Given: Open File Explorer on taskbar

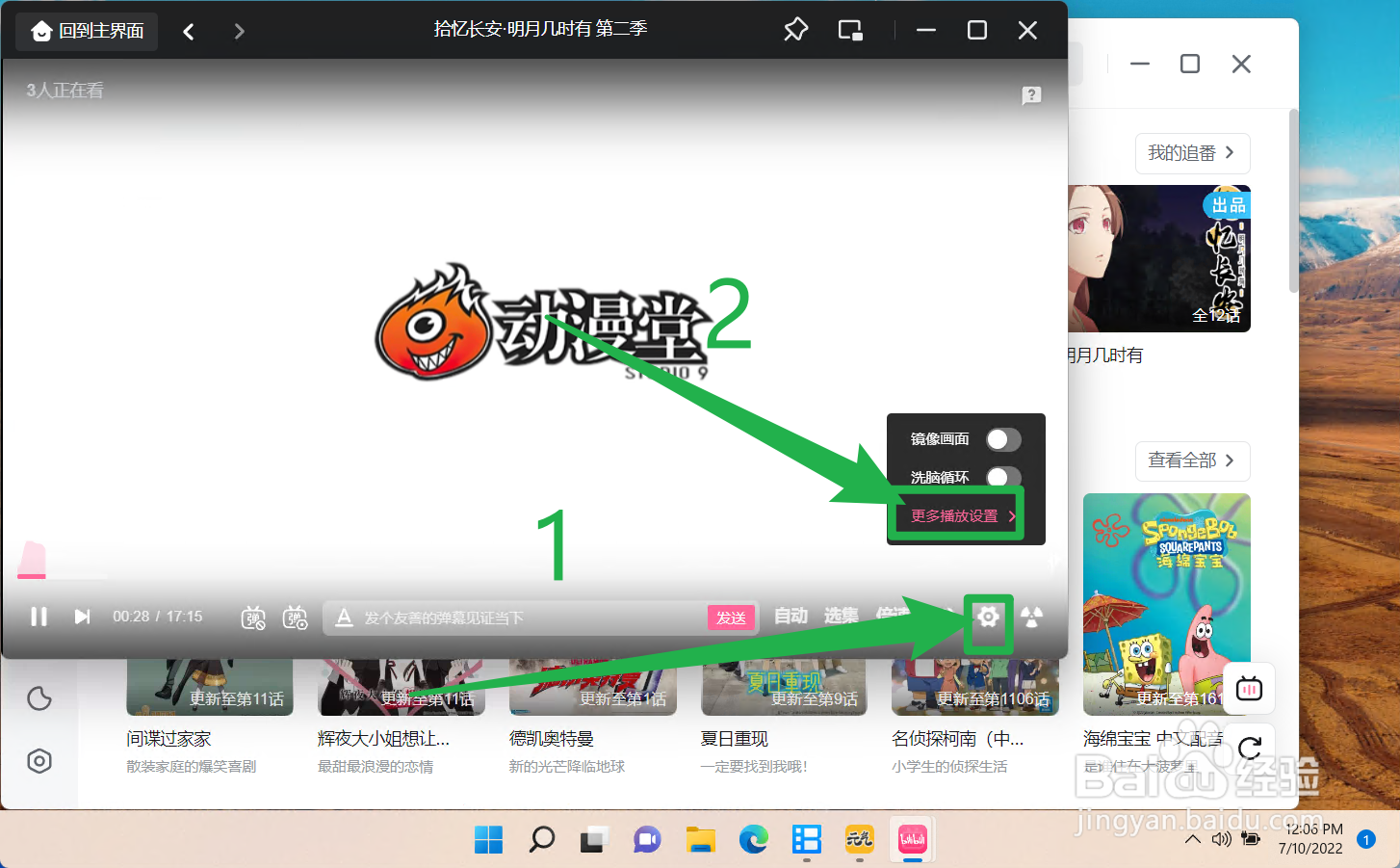Looking at the screenshot, I should [700, 840].
